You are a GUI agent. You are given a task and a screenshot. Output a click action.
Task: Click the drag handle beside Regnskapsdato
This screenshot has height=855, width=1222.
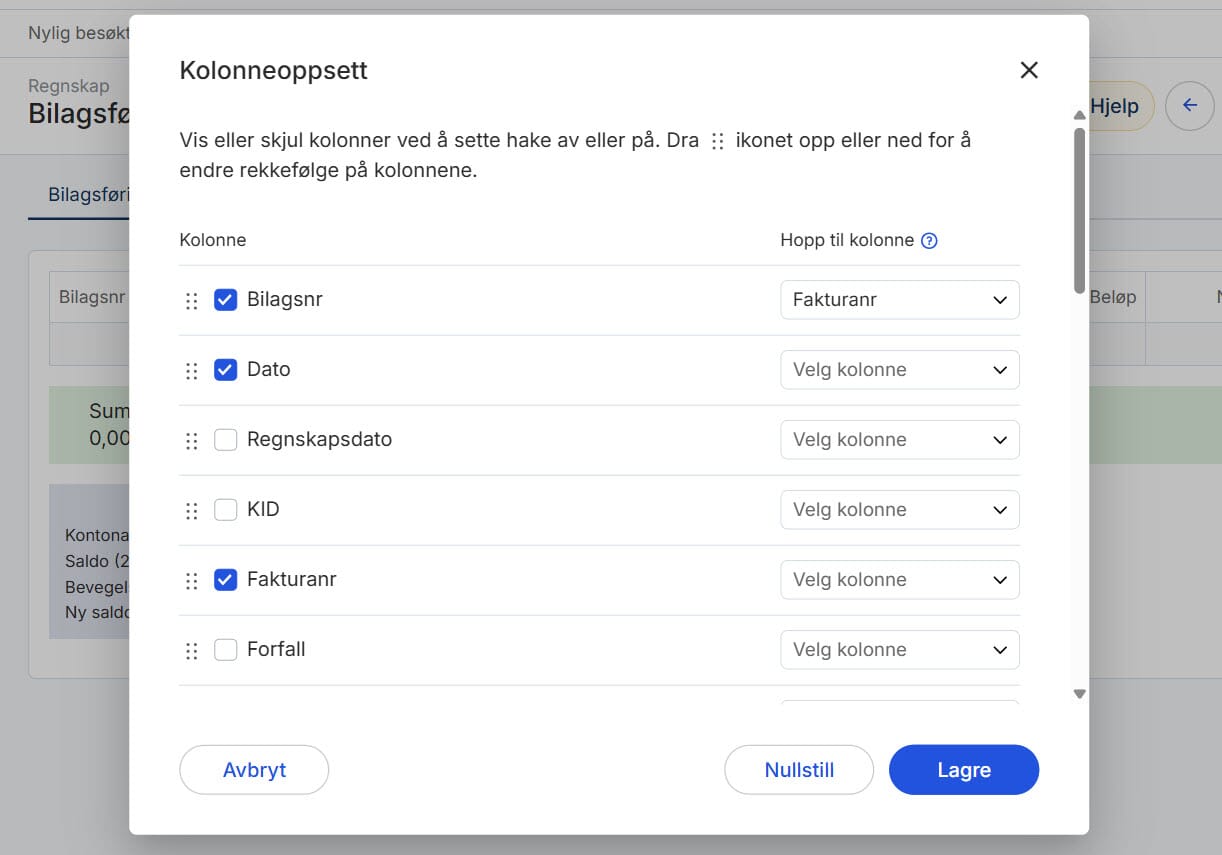click(192, 441)
